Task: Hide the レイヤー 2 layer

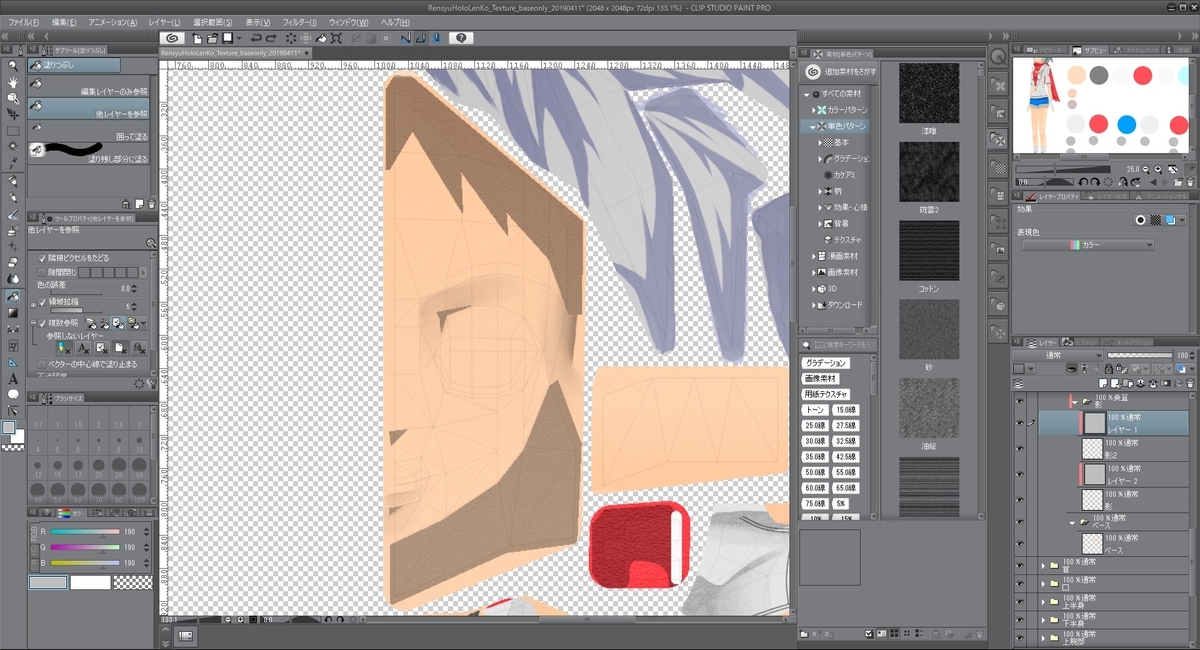Action: click(x=1019, y=474)
